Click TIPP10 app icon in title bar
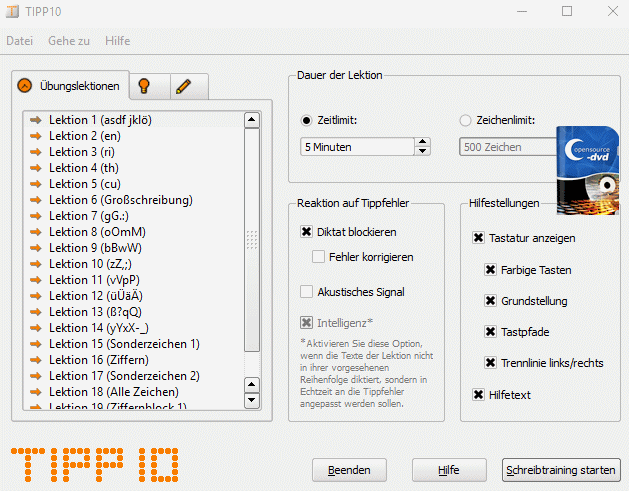The image size is (629, 491). point(14,12)
